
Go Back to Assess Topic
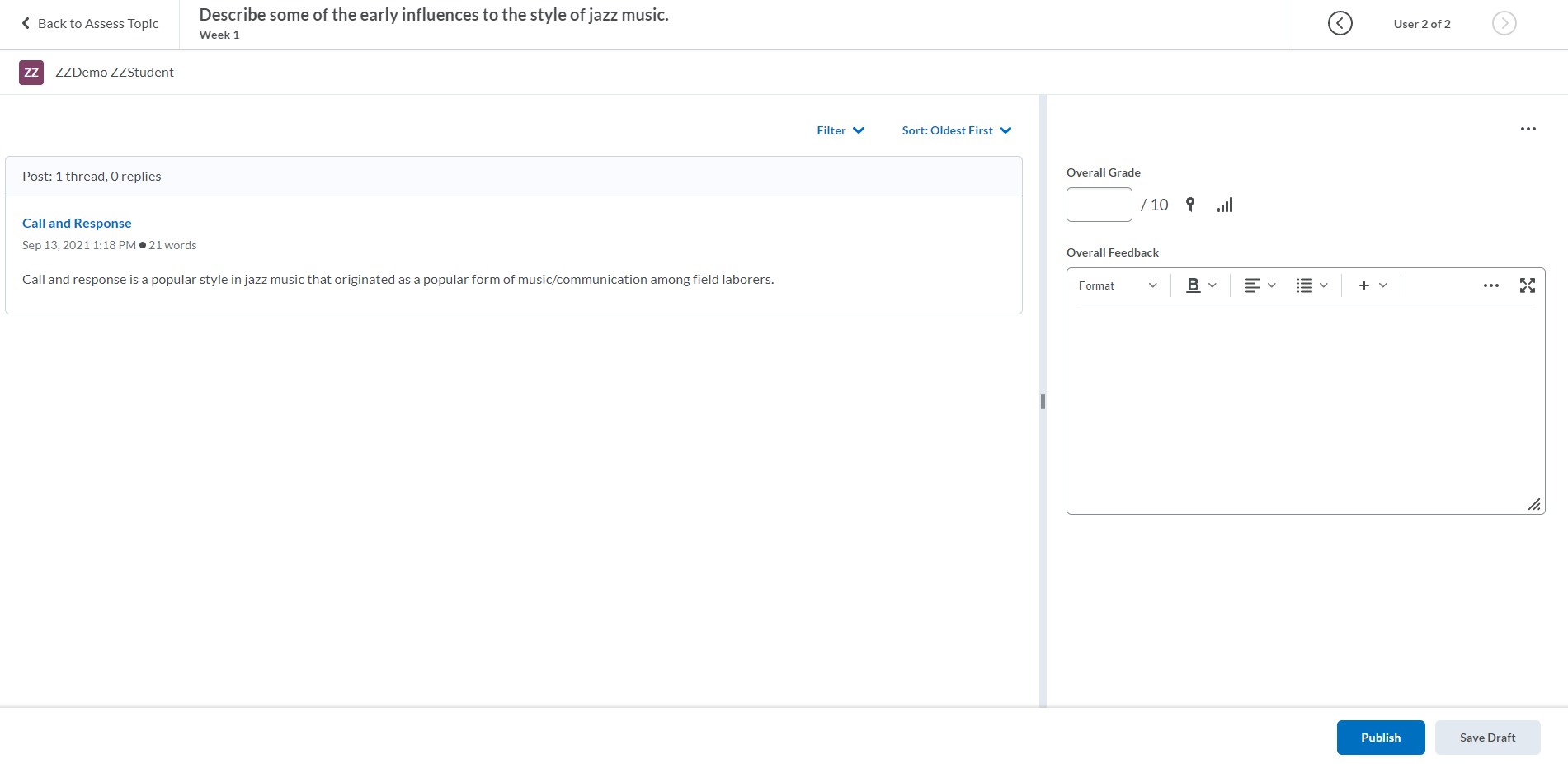[90, 23]
